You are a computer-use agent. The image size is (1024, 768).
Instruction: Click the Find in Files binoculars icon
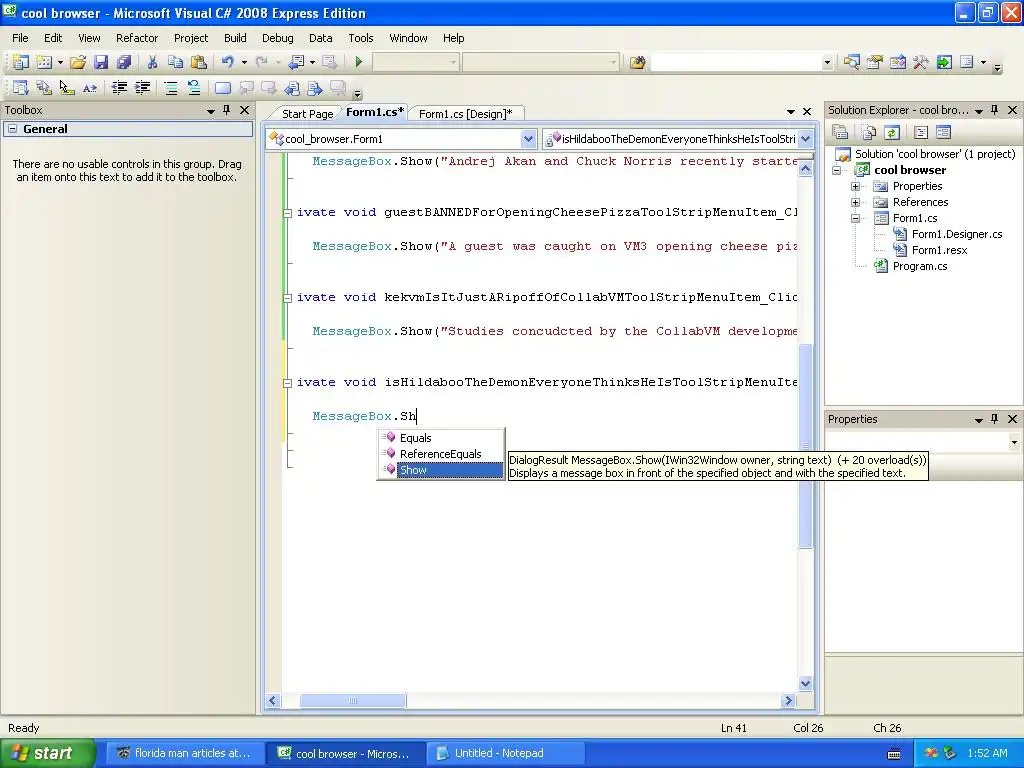[637, 62]
